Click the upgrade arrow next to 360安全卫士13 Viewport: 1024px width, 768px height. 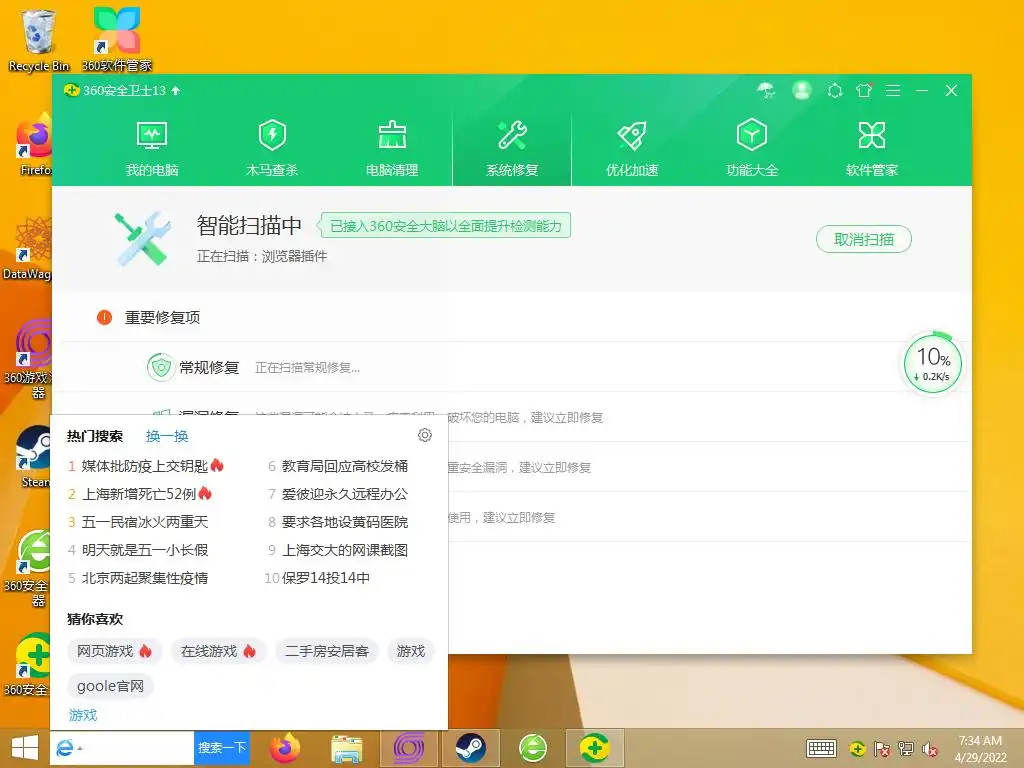click(176, 91)
